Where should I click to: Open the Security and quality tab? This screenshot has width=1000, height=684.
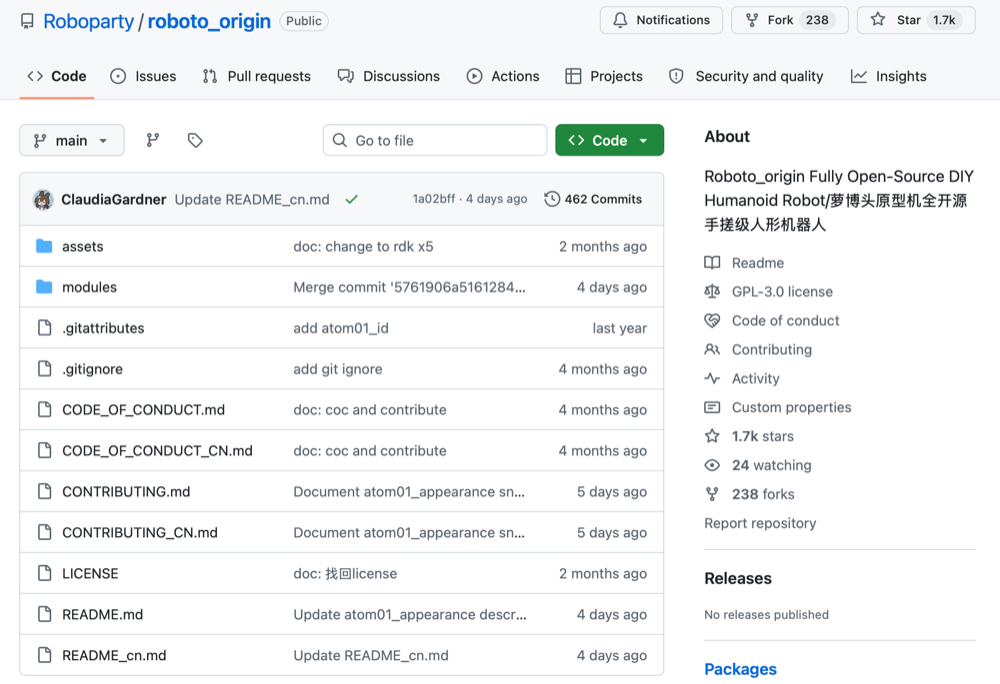click(746, 76)
